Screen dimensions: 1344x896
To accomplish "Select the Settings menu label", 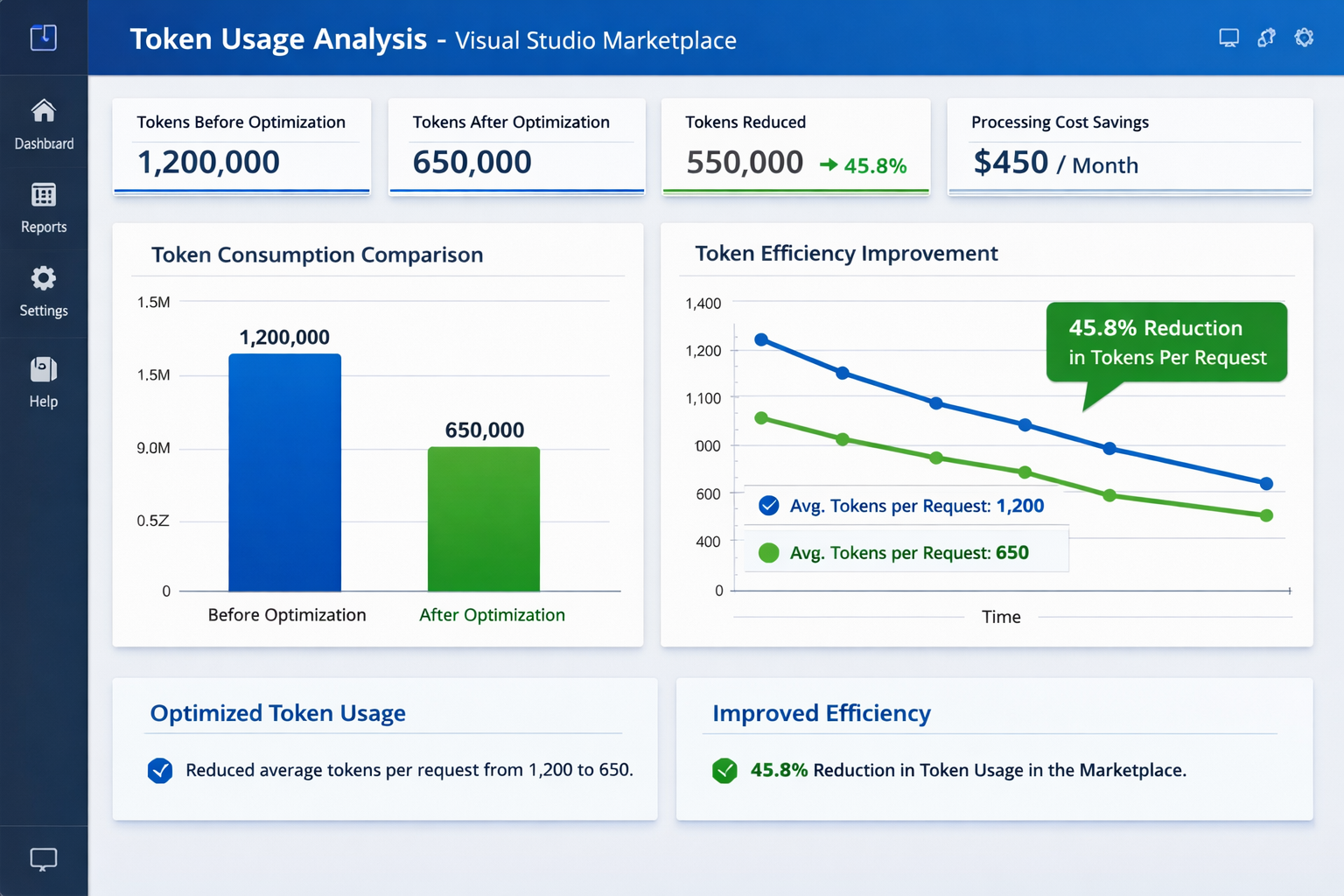I will [44, 311].
